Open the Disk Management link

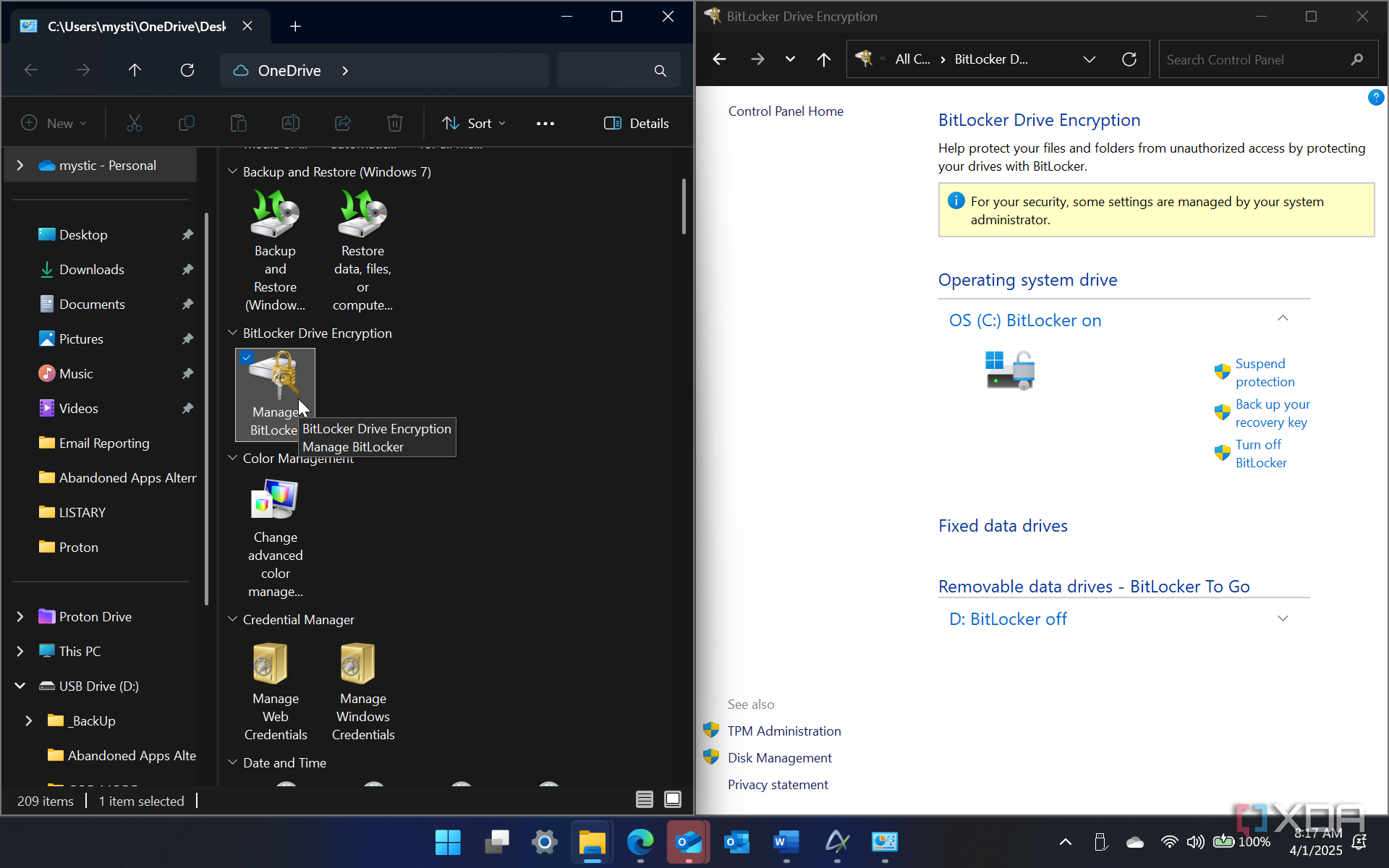click(779, 757)
